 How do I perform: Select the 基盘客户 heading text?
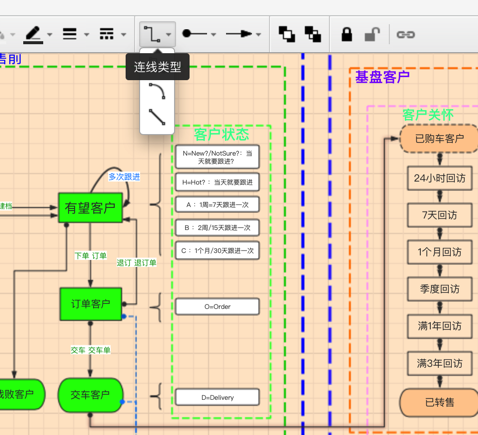382,77
